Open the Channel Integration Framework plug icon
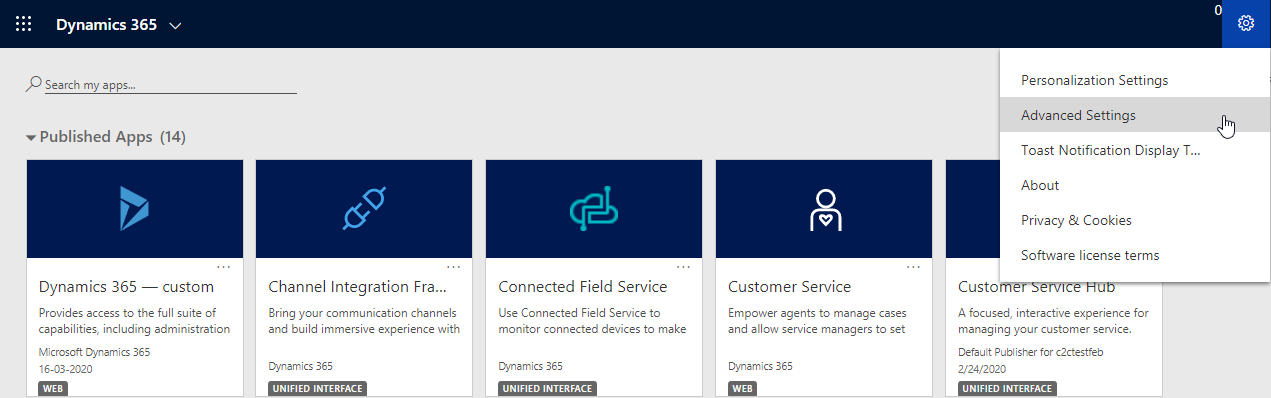 click(x=364, y=209)
